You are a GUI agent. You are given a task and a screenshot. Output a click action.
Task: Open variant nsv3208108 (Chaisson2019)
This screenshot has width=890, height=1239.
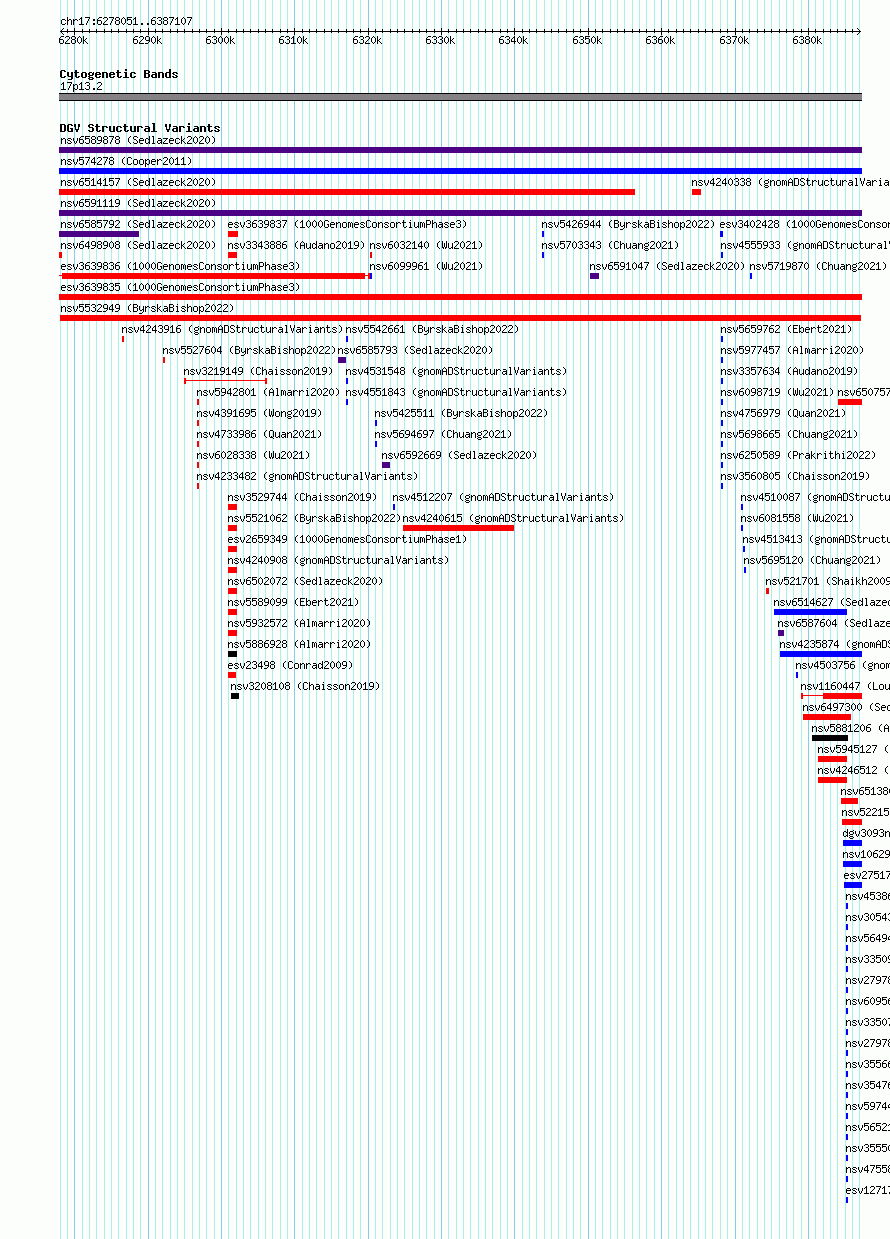tap(305, 686)
